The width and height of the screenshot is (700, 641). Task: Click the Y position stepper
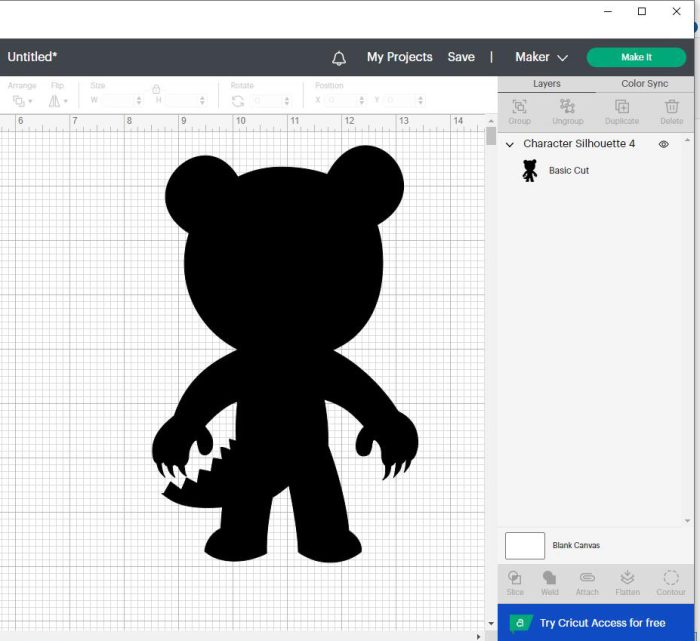coord(420,100)
